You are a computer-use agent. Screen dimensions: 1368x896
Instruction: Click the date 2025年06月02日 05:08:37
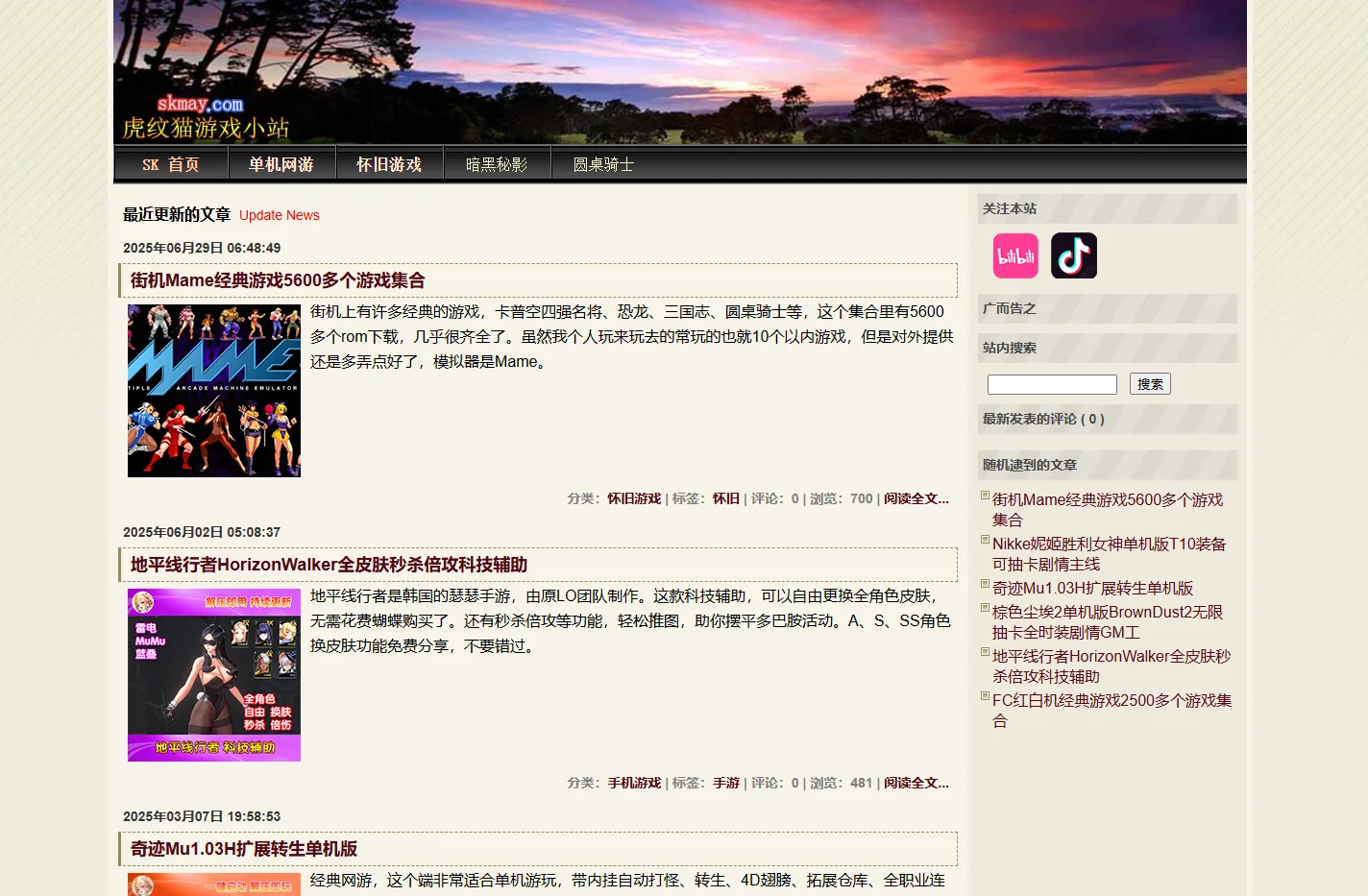(x=202, y=532)
